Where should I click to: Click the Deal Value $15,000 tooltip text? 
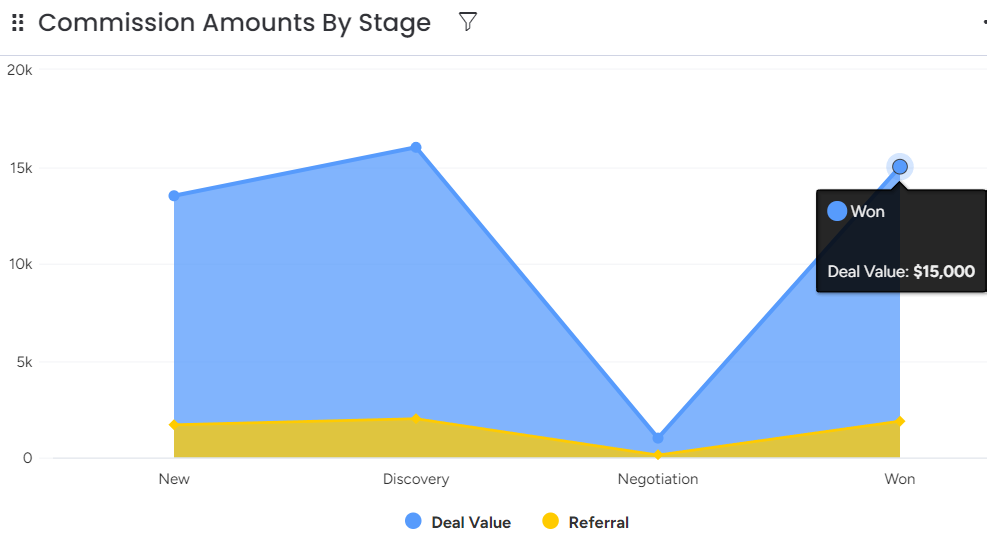900,271
